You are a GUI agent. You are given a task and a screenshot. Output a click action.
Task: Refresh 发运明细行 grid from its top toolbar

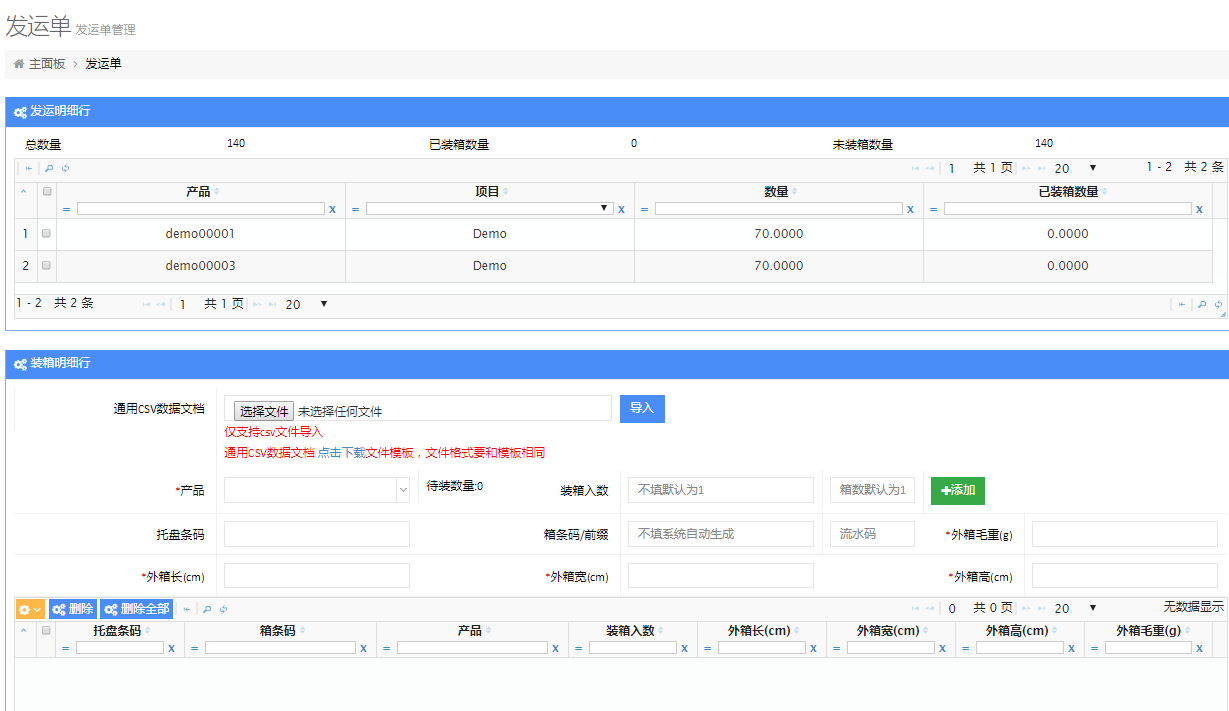pyautogui.click(x=66, y=169)
